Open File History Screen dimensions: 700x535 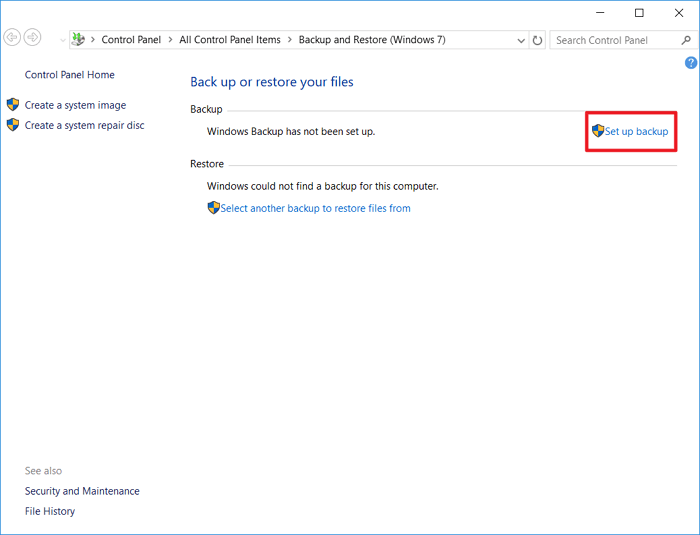pyautogui.click(x=50, y=511)
